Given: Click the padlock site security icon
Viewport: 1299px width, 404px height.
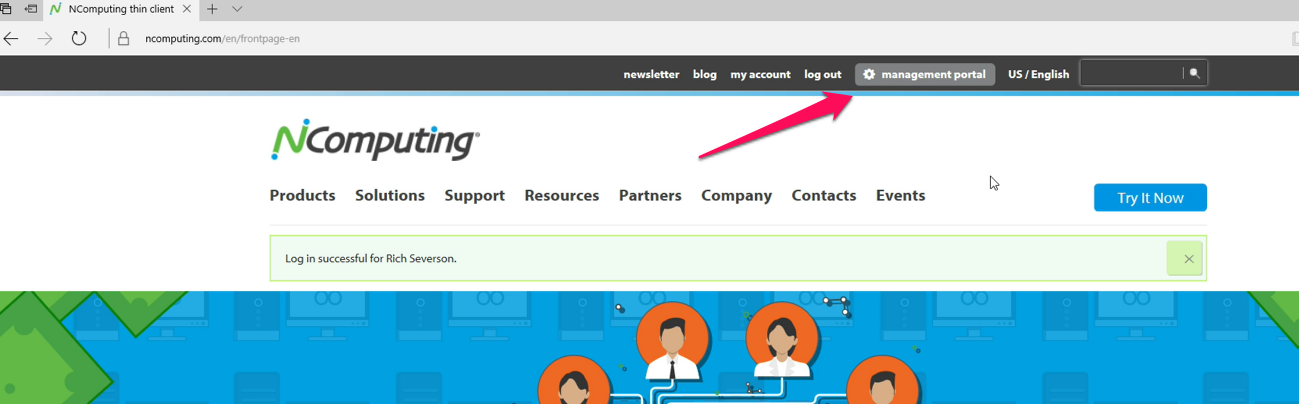Looking at the screenshot, I should click(124, 39).
